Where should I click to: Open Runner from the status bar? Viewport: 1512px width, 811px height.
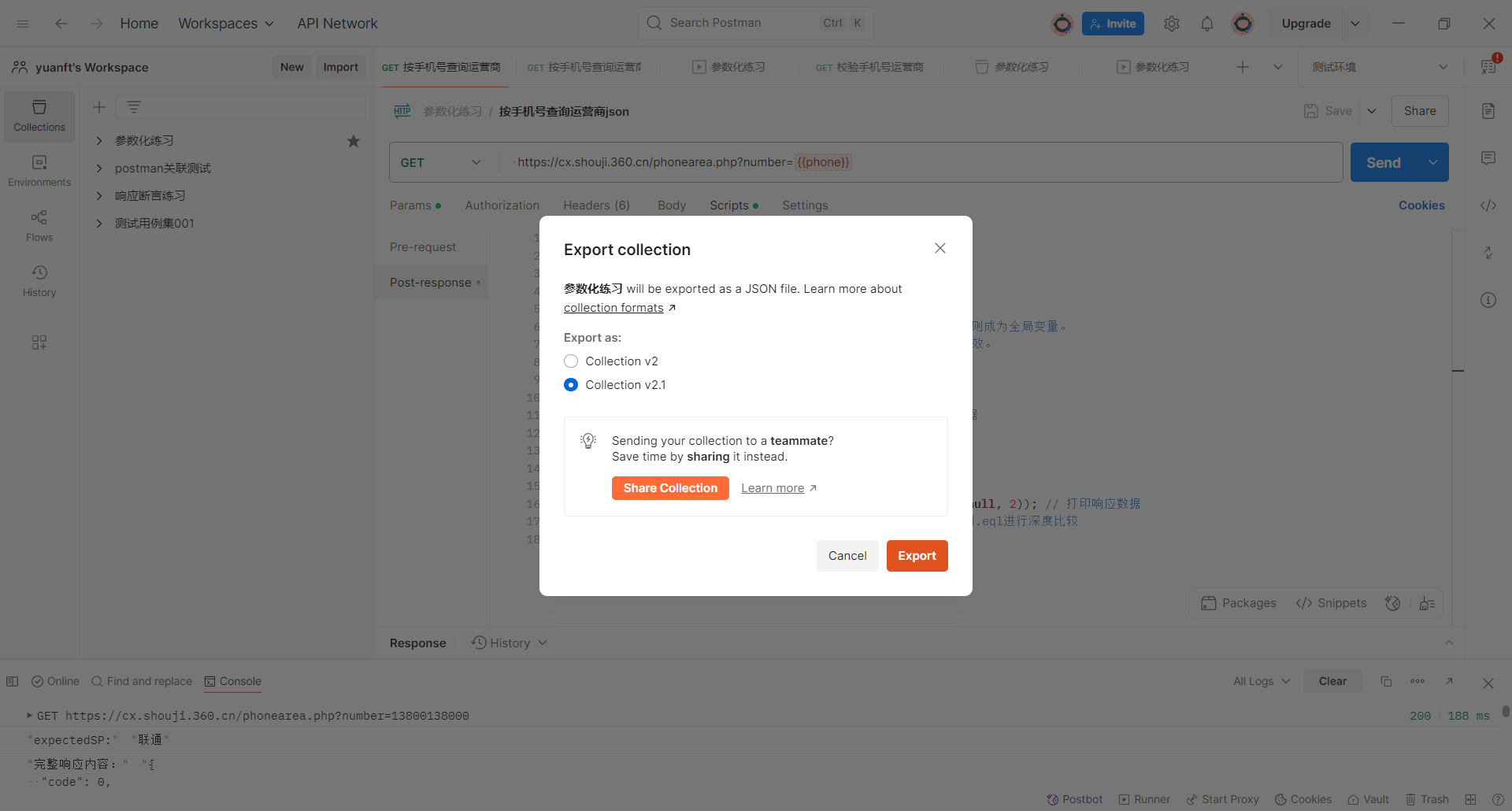point(1144,799)
